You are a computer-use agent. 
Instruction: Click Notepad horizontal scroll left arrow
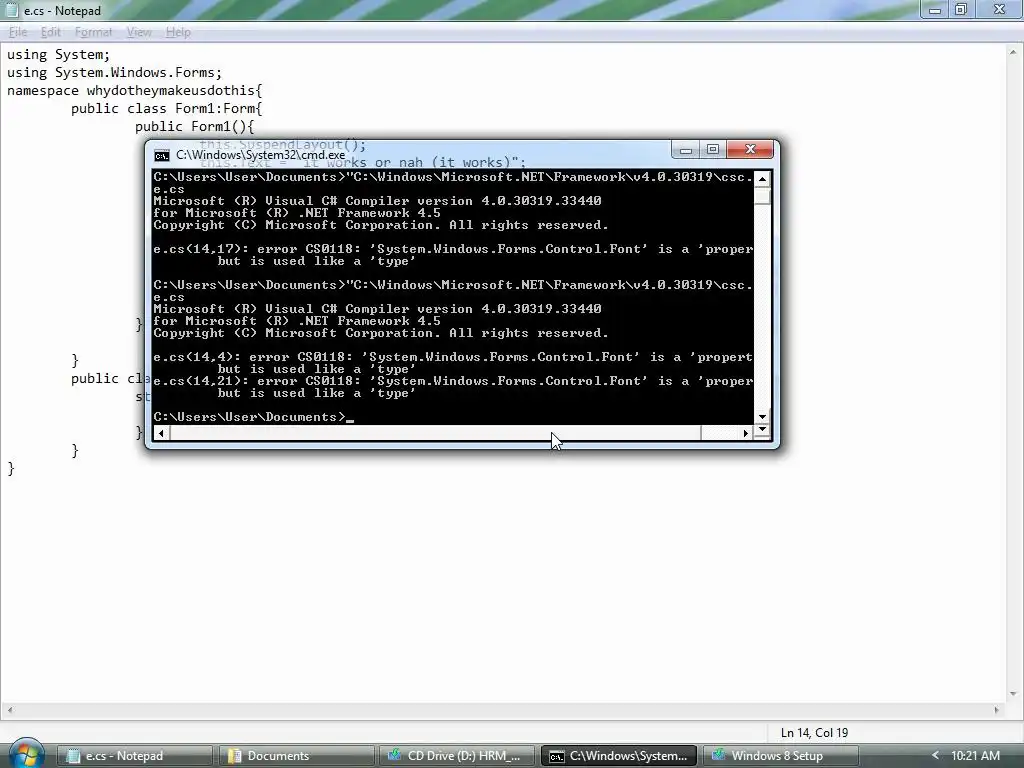(9, 710)
